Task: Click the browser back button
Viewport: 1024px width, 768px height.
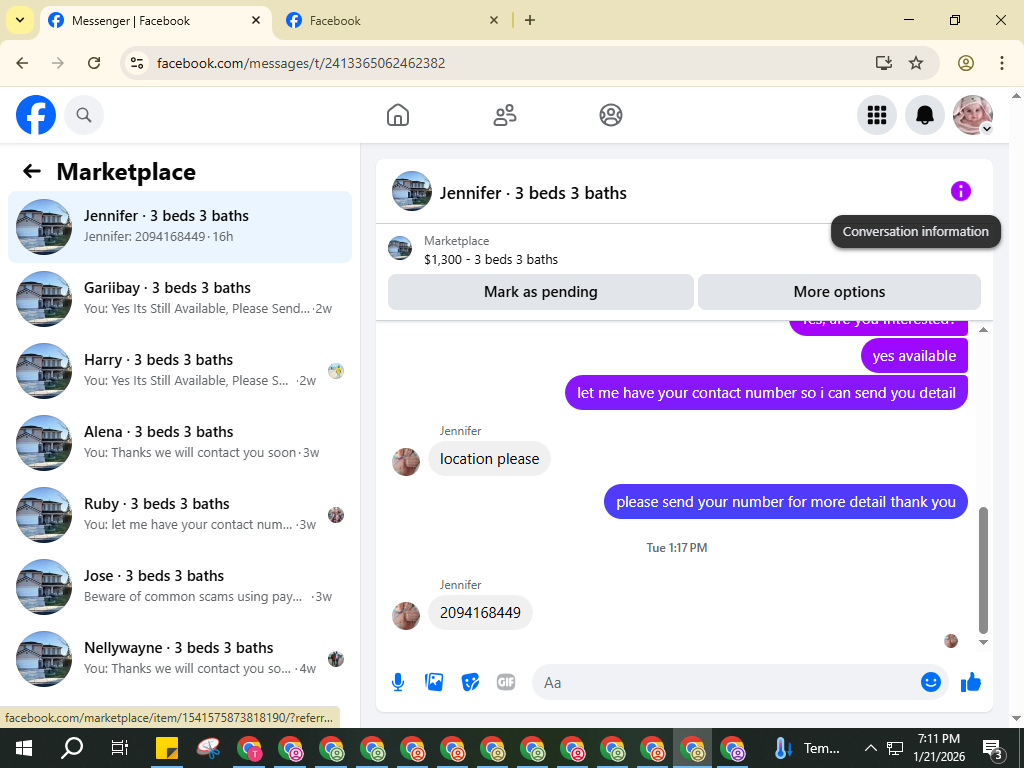Action: click(x=22, y=63)
